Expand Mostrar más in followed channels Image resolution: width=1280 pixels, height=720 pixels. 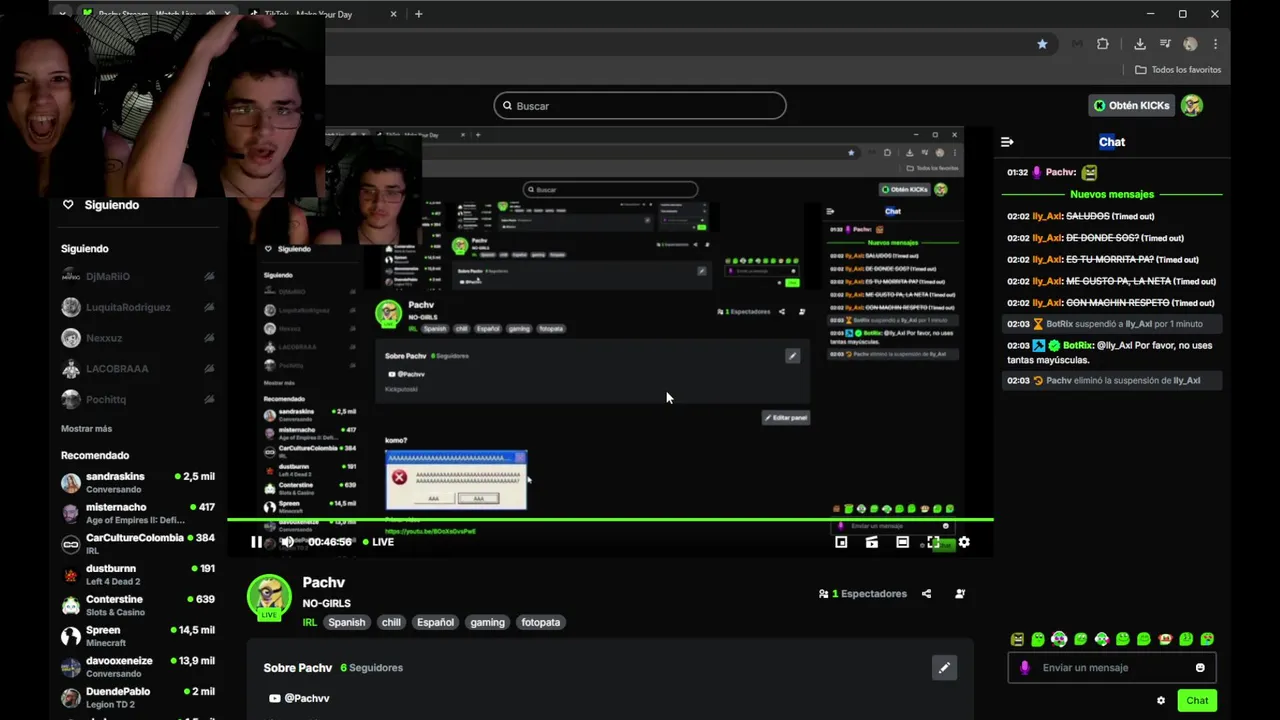86,429
